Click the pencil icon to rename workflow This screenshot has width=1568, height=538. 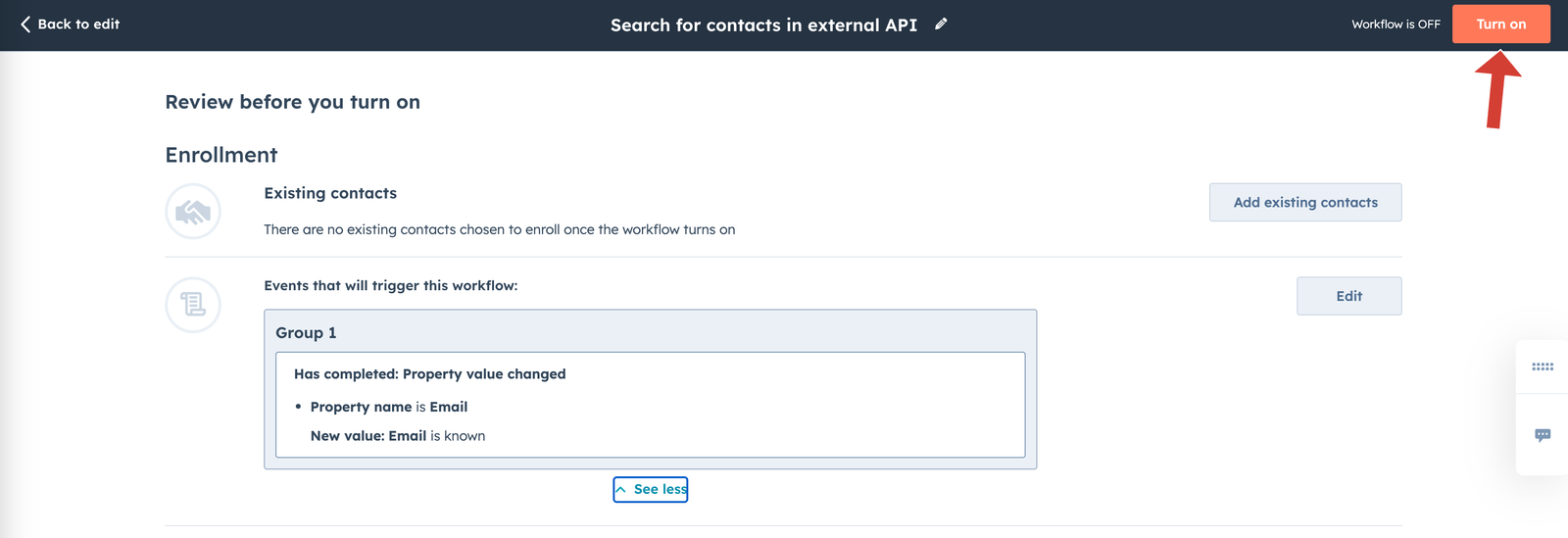point(941,24)
